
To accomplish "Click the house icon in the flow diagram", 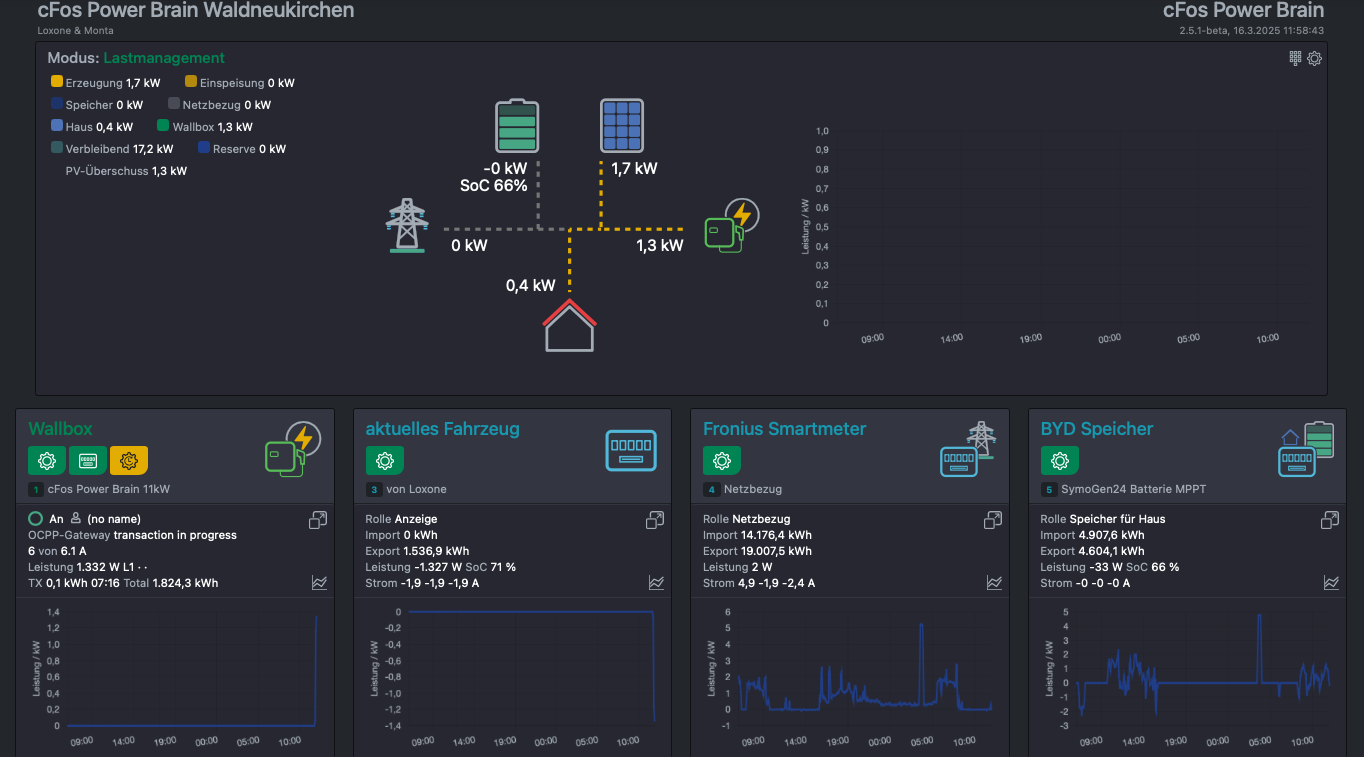I will point(569,325).
